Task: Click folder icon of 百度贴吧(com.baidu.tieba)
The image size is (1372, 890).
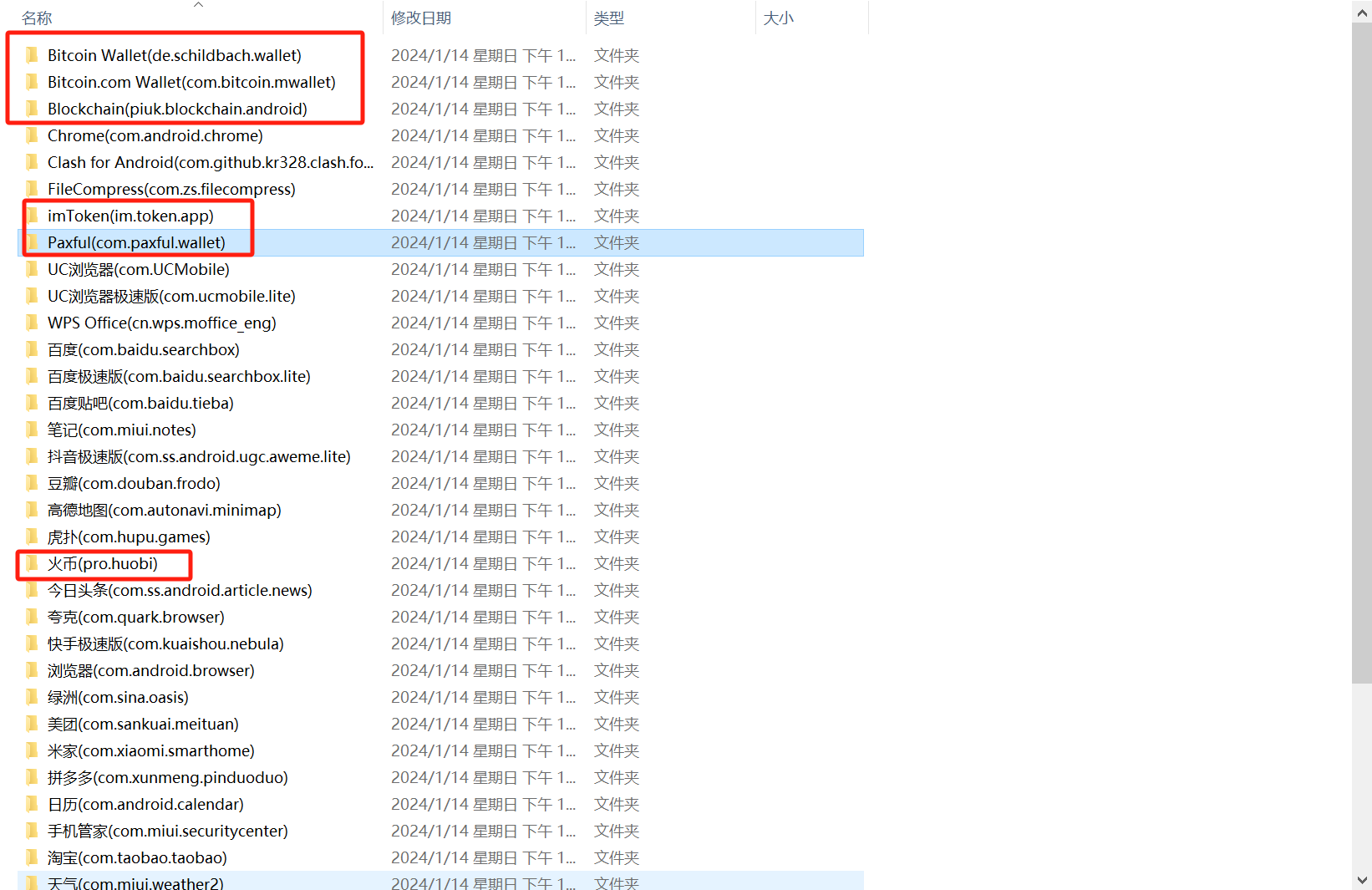Action: 32,403
